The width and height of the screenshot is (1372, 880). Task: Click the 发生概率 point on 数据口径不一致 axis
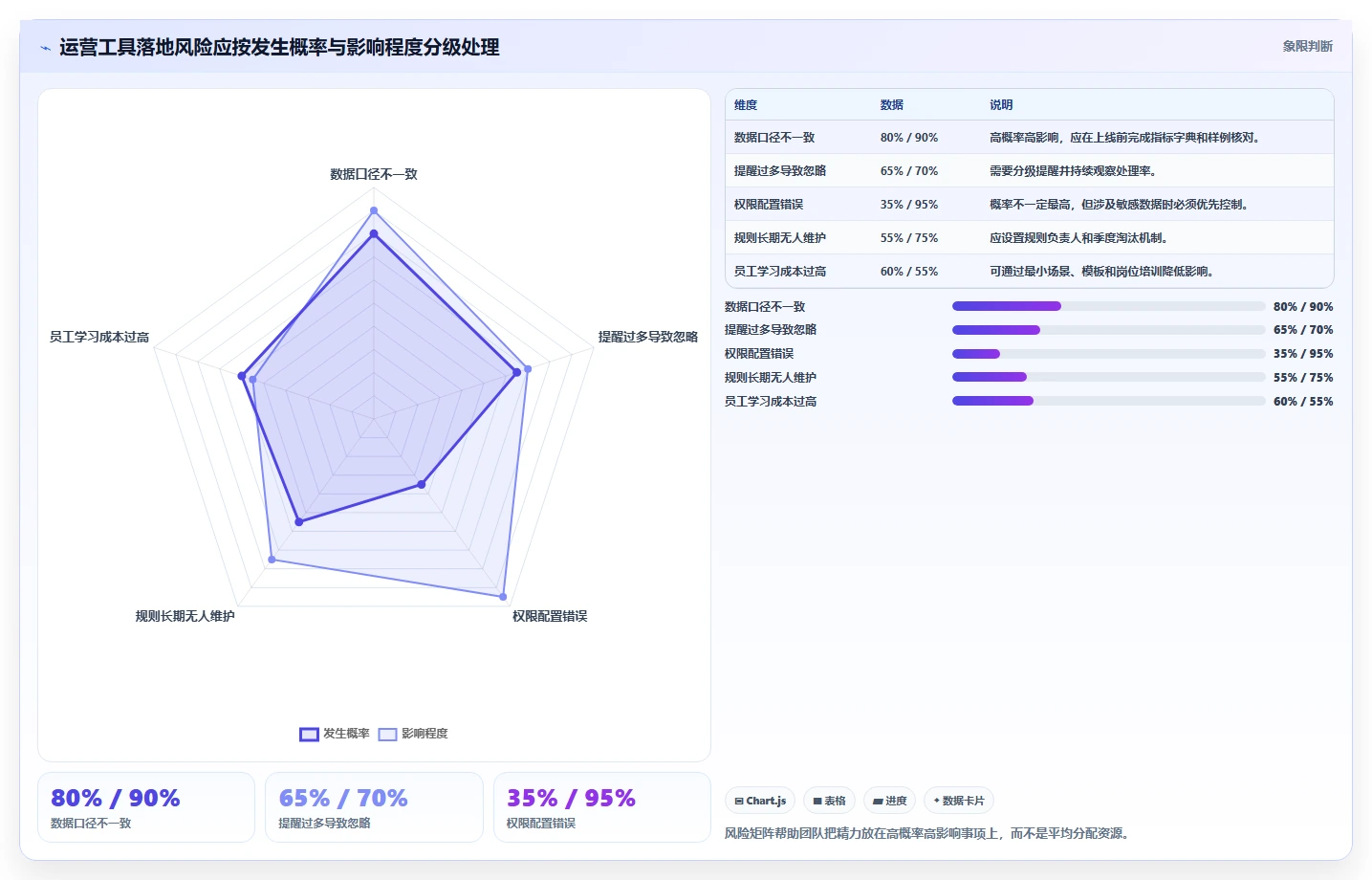pos(374,233)
